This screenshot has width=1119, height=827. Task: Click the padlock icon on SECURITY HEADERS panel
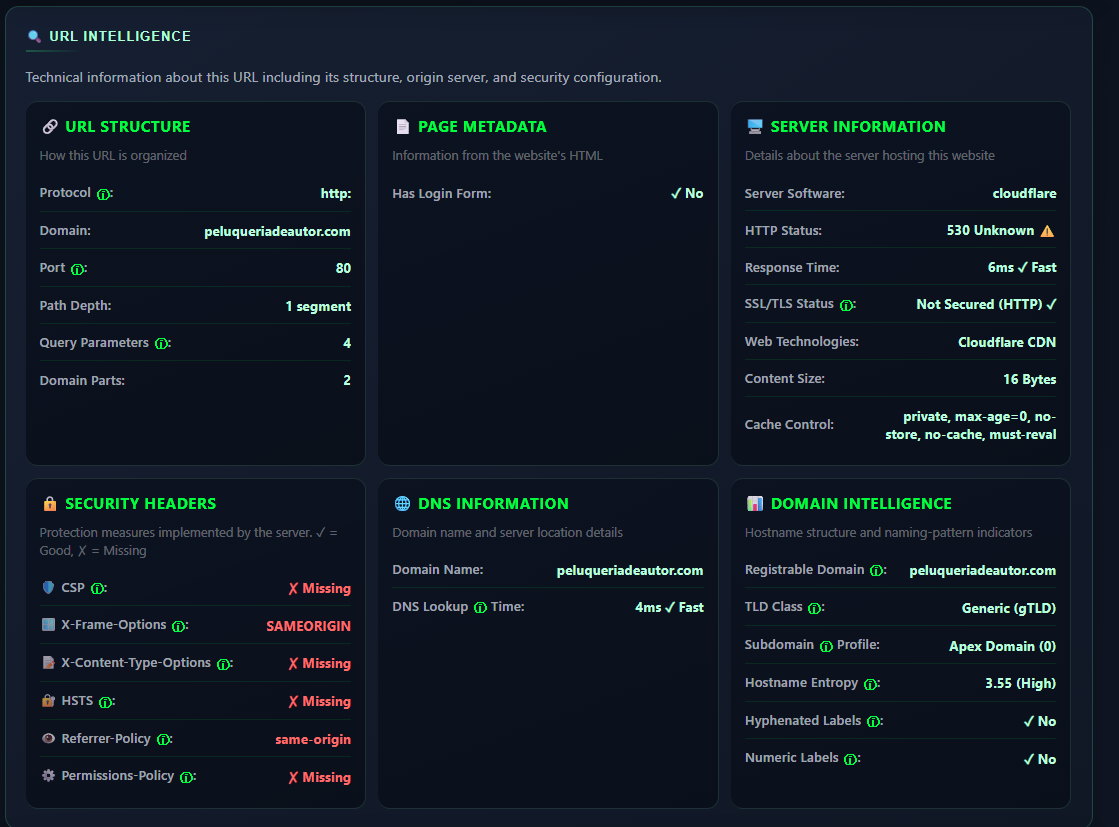(50, 503)
